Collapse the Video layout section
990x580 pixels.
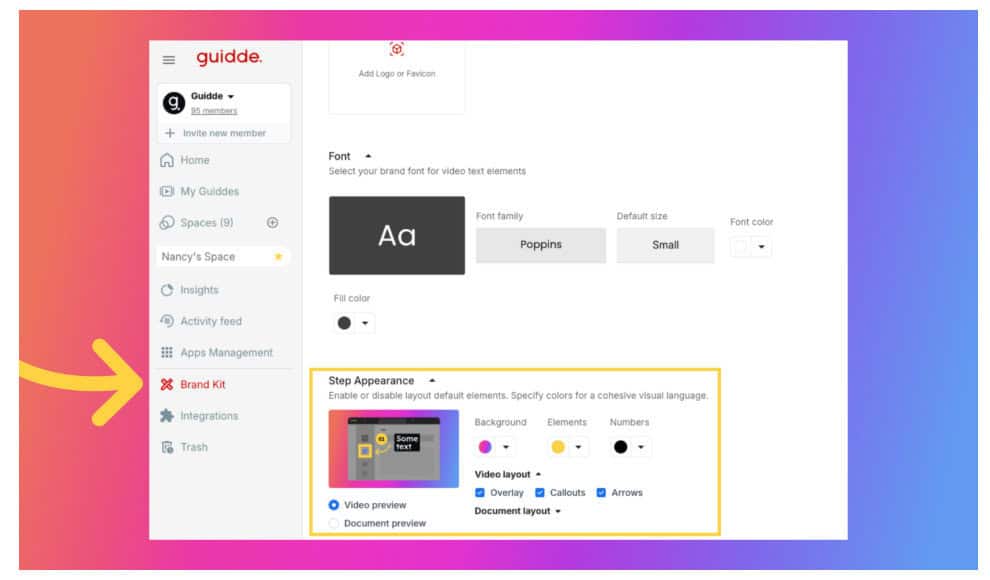(539, 474)
